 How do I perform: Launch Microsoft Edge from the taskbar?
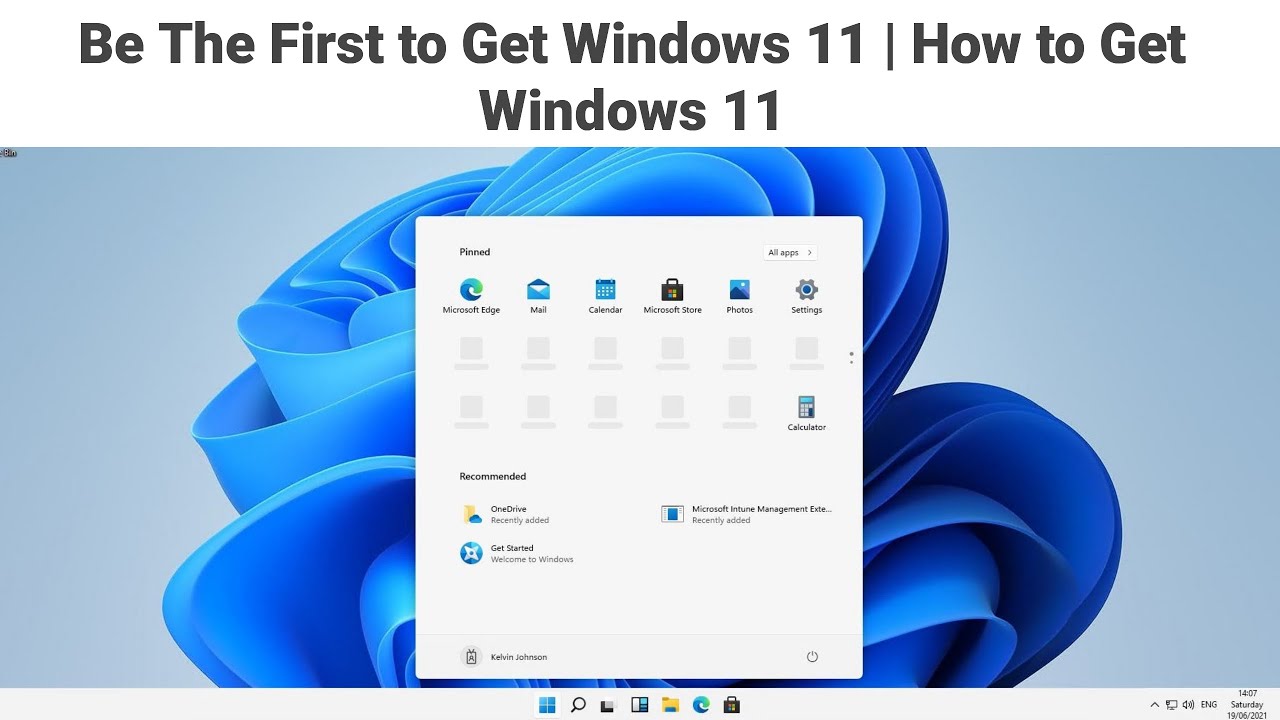[701, 705]
